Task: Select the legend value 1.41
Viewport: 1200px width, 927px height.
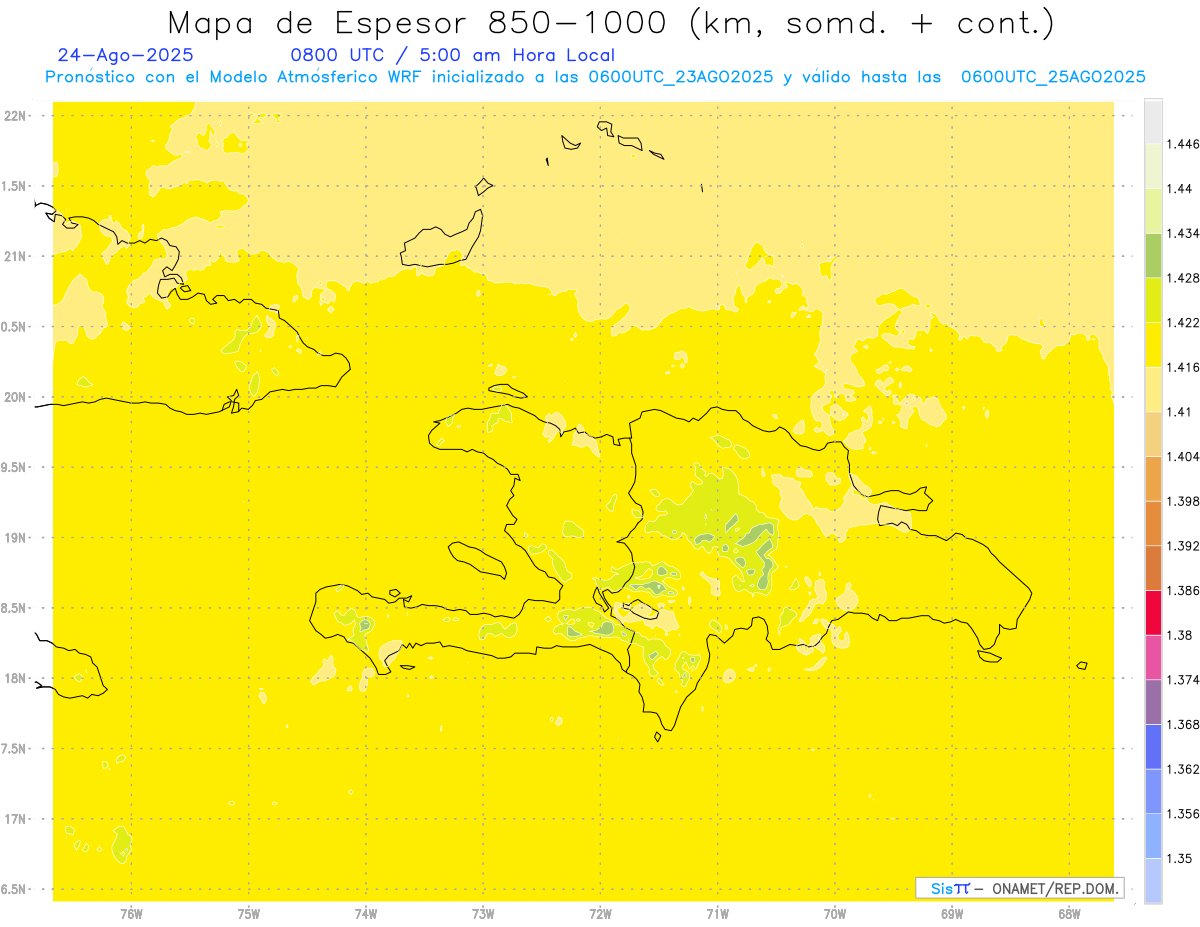Action: [1180, 412]
